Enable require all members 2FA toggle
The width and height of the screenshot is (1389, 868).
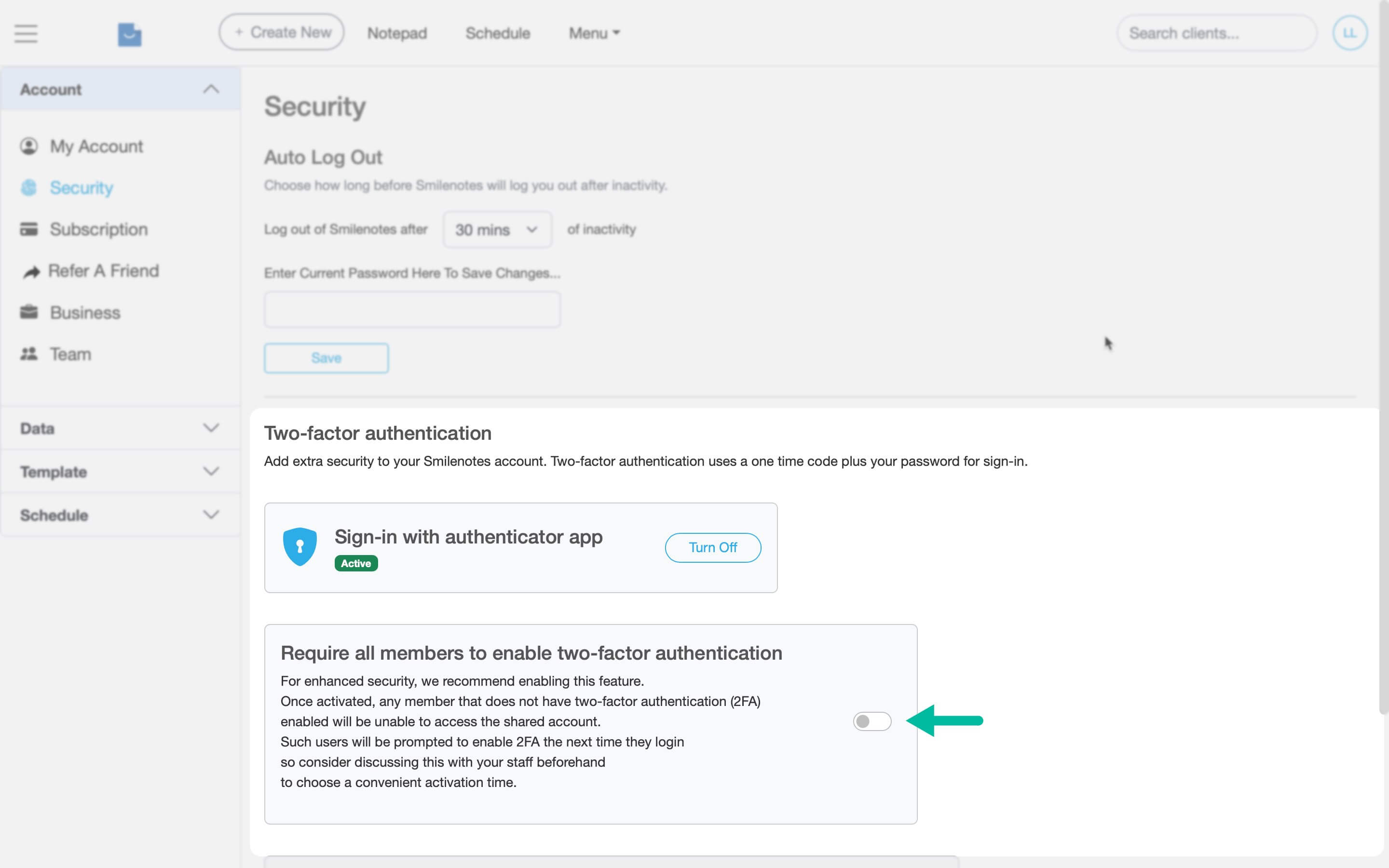point(872,721)
